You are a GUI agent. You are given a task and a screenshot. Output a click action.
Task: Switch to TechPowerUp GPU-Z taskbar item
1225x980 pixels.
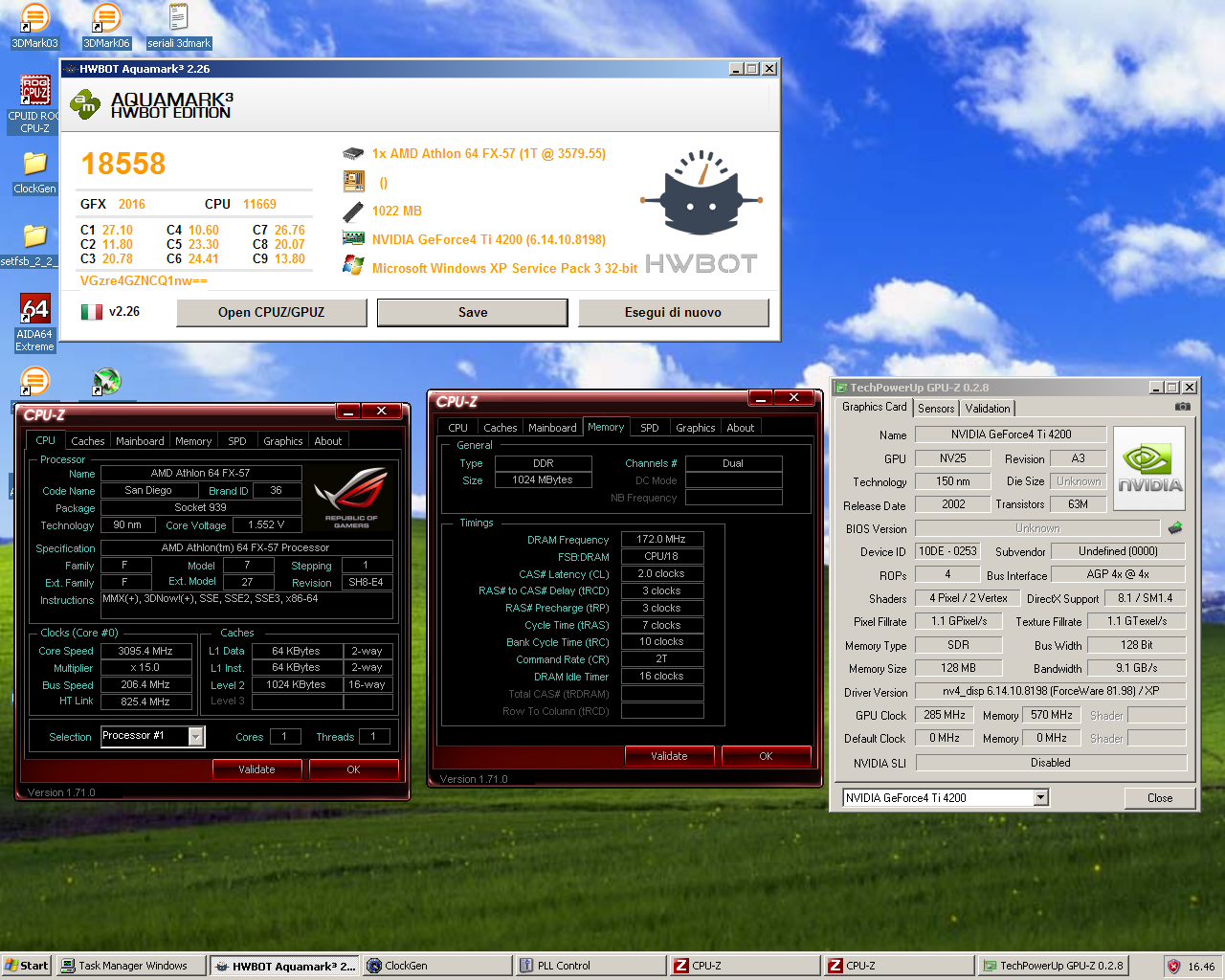click(1053, 966)
